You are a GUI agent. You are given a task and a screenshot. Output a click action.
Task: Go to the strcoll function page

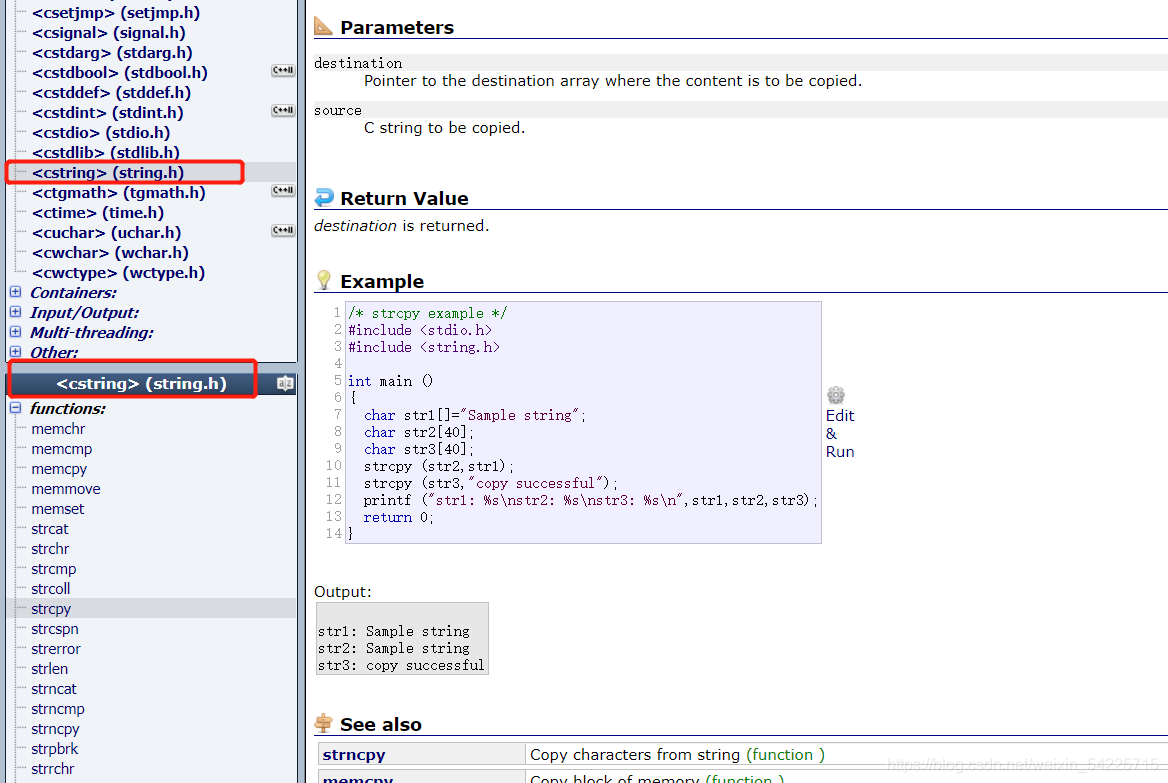51,589
